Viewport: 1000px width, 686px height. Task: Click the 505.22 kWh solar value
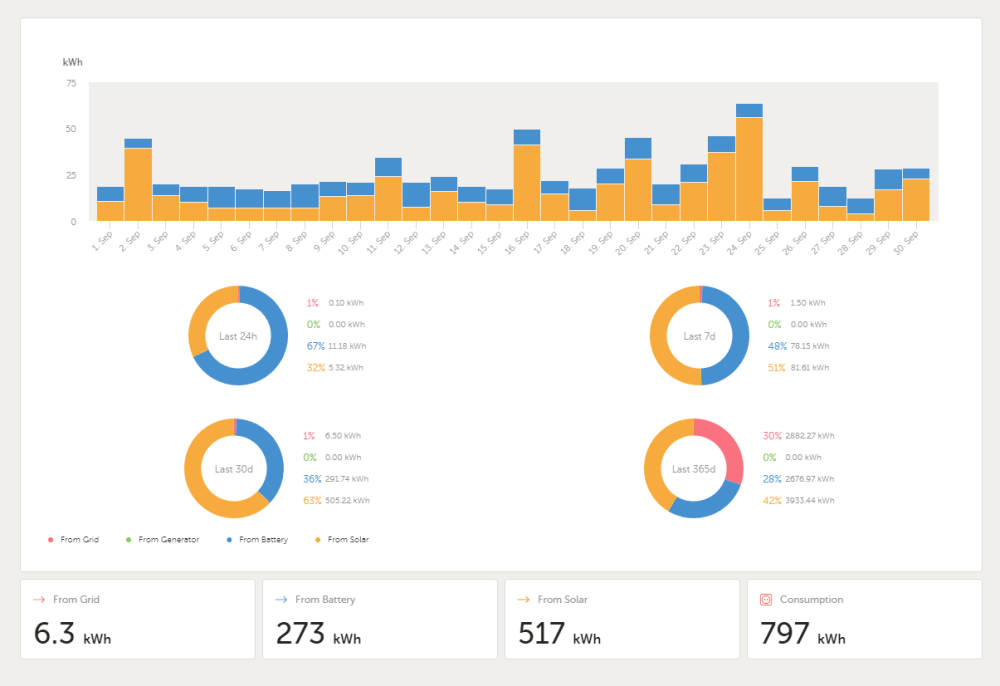coord(347,500)
